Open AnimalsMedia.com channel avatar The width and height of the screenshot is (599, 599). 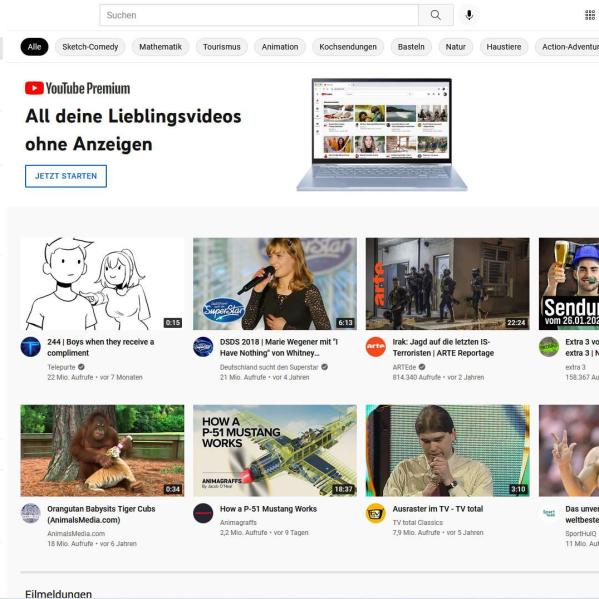31,513
